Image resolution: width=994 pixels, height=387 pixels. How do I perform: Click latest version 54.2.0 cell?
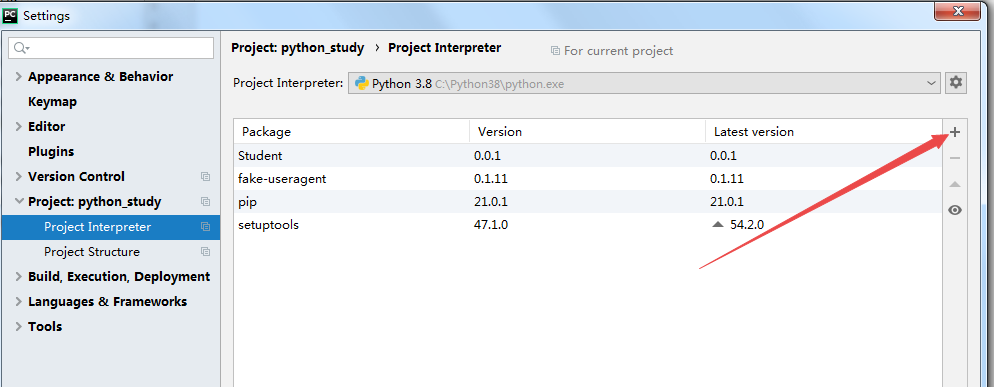[x=747, y=225]
